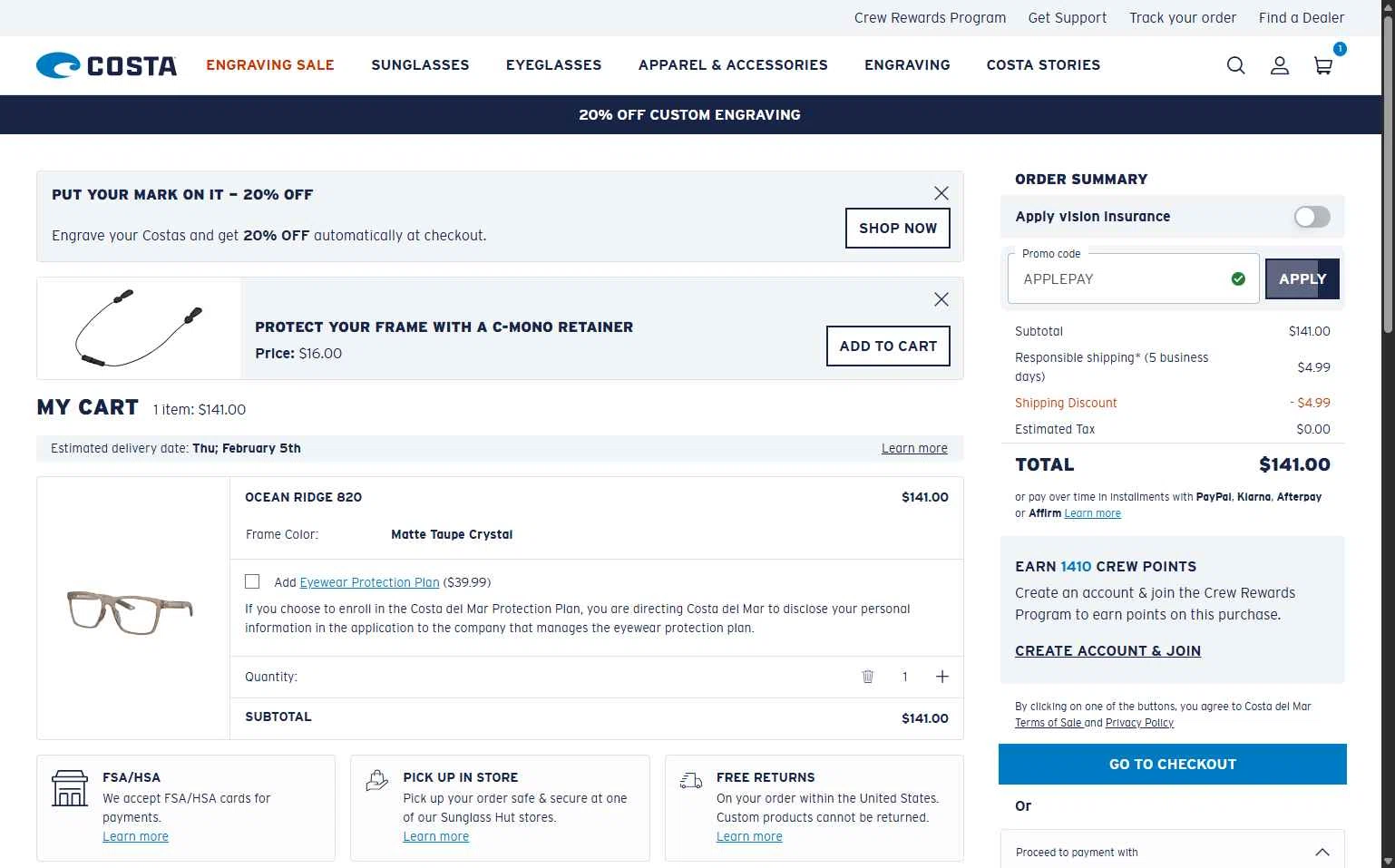Click the green promo code checkmark
The height and width of the screenshot is (868, 1395).
(x=1238, y=278)
